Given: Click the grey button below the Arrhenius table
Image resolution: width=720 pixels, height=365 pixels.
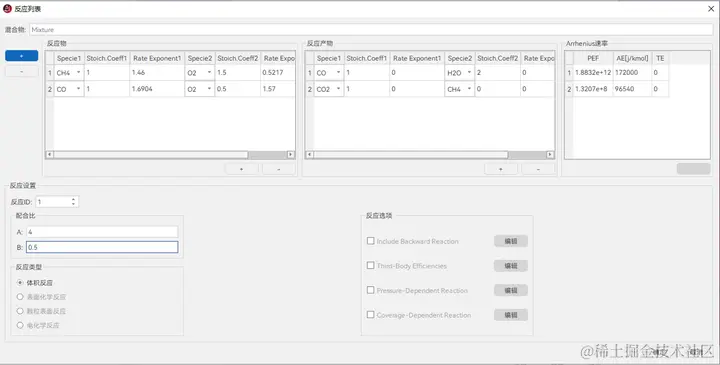Looking at the screenshot, I should [693, 168].
